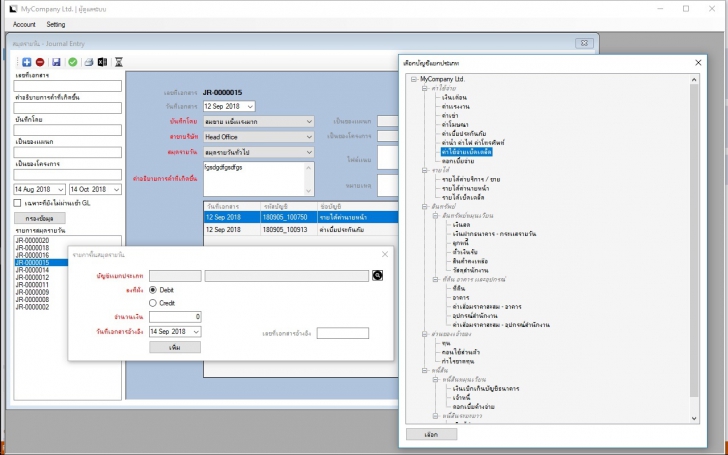This screenshot has height=455, width=728.
Task: Select the Debit radio button
Action: point(153,289)
